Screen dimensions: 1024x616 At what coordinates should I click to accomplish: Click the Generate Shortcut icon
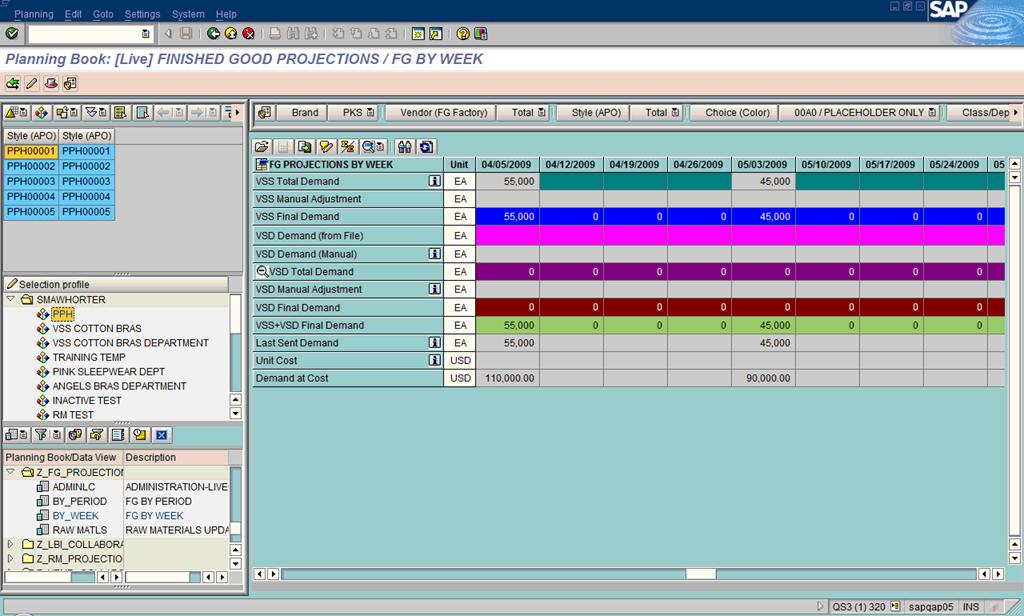(x=436, y=33)
